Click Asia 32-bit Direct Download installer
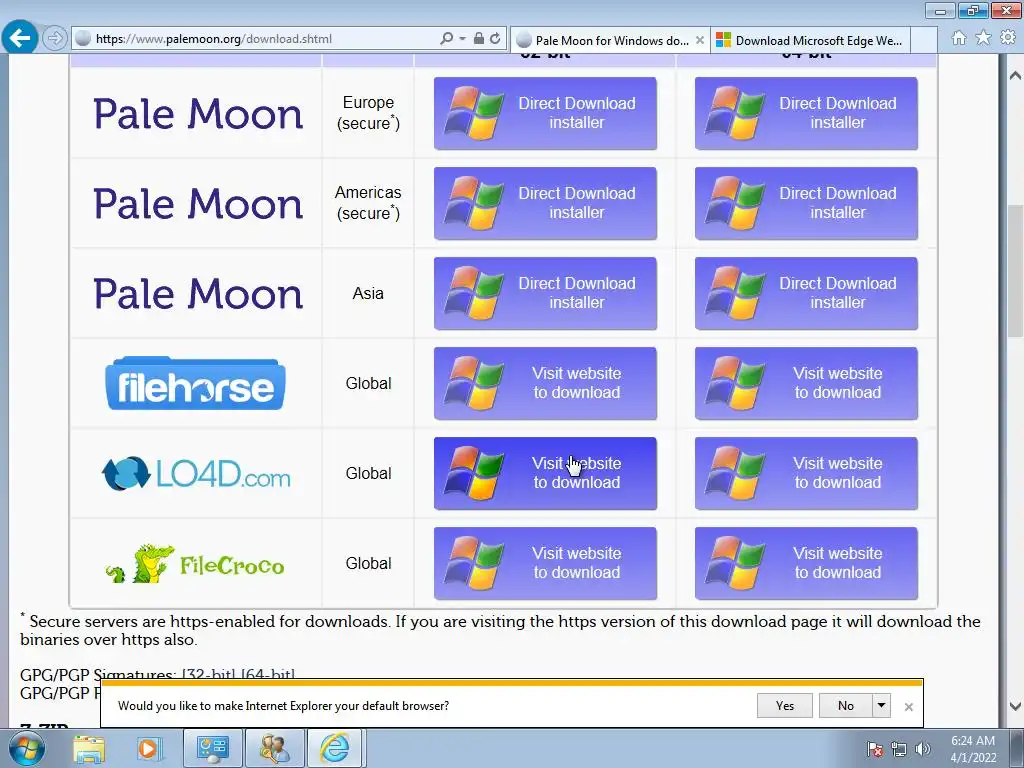 click(545, 294)
